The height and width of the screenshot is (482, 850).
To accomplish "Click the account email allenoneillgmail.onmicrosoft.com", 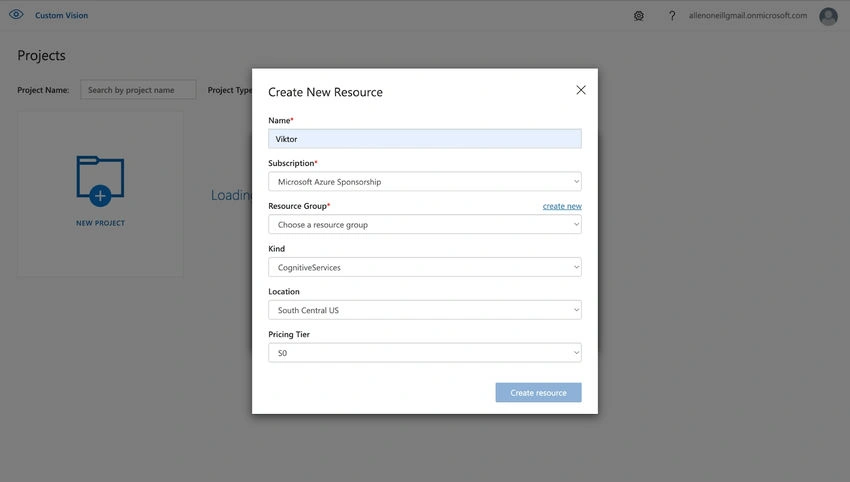I will pyautogui.click(x=748, y=15).
